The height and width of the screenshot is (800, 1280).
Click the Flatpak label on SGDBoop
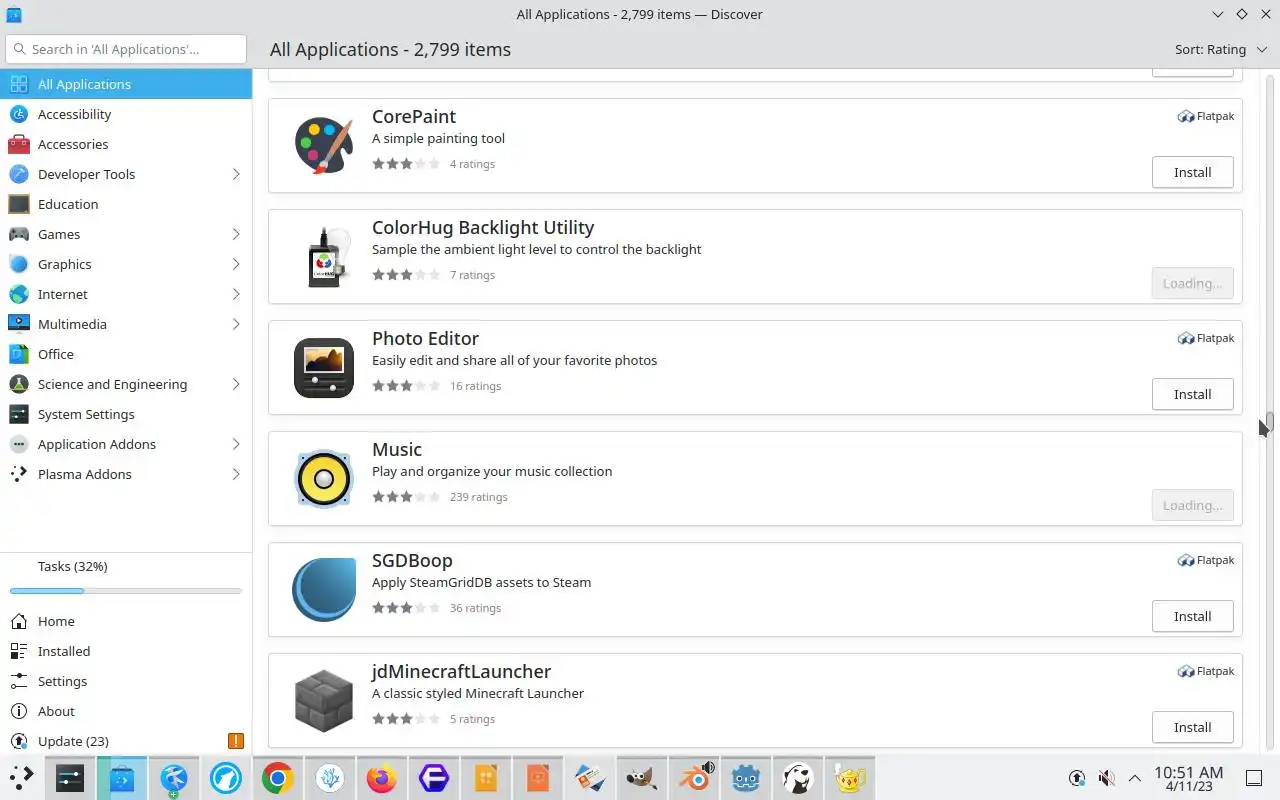(x=1206, y=560)
